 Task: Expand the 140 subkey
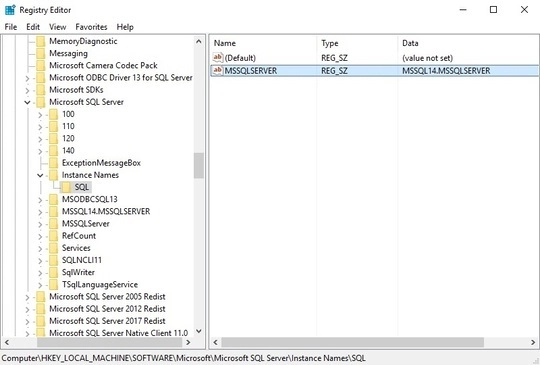40,151
